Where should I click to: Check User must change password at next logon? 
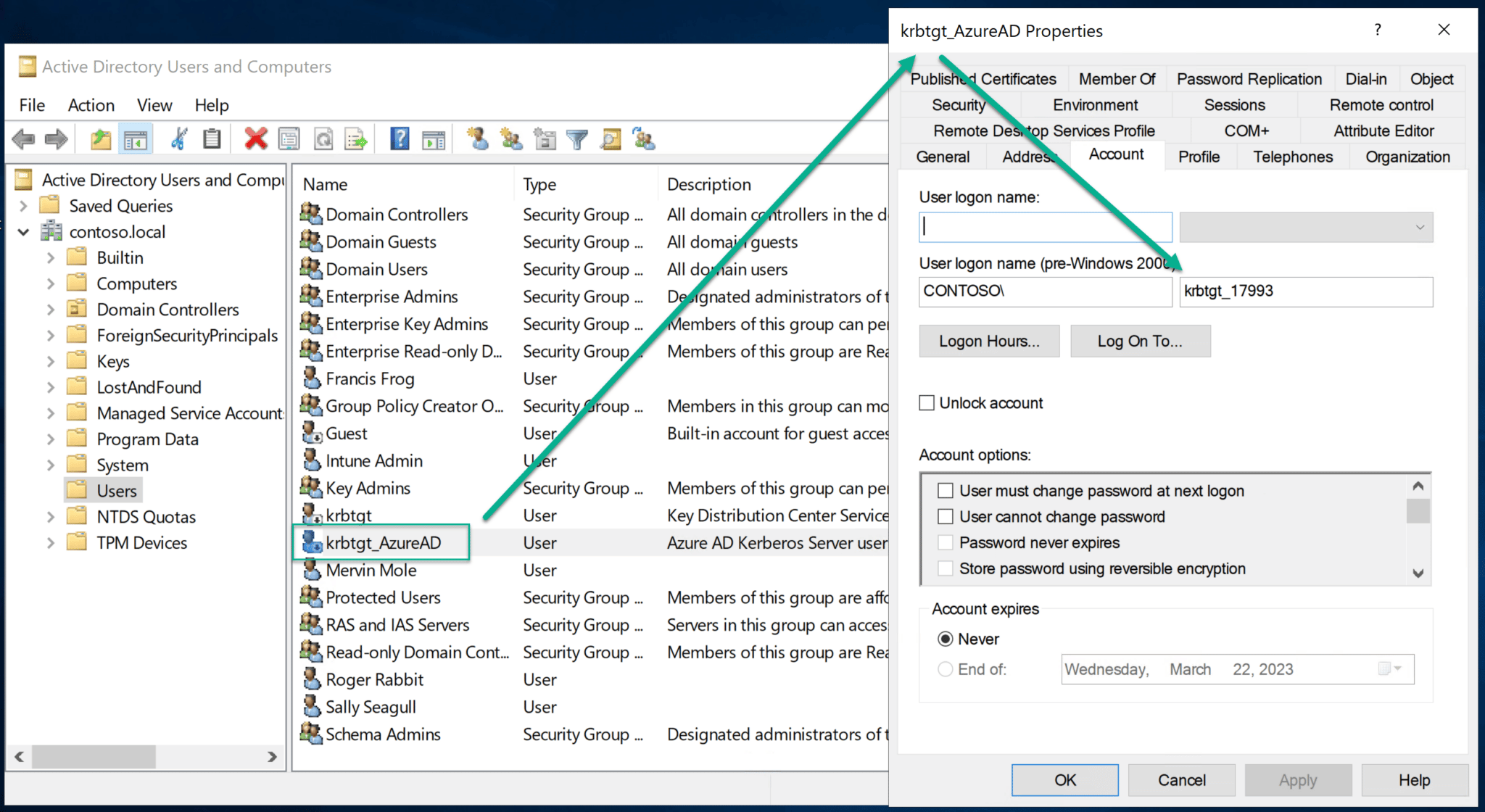[946, 491]
